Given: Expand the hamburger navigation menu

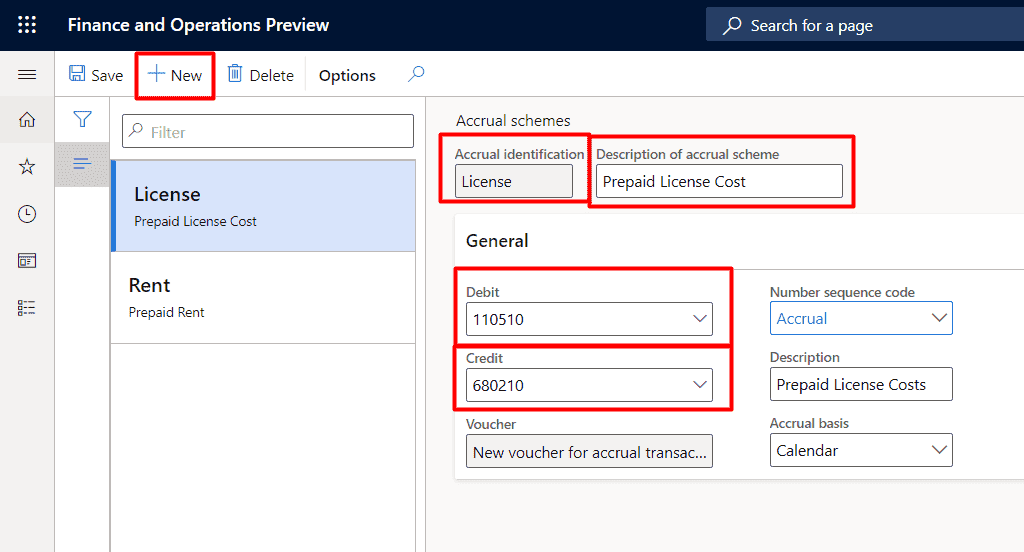Looking at the screenshot, I should [x=27, y=75].
